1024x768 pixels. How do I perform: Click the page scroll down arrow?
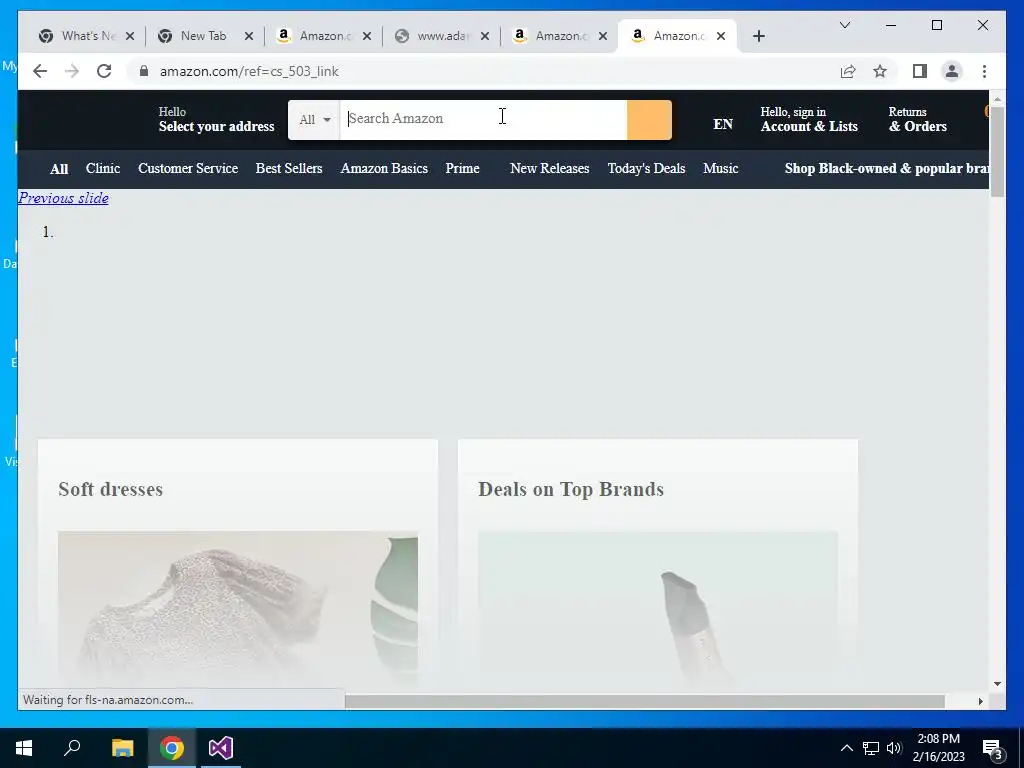click(x=997, y=684)
